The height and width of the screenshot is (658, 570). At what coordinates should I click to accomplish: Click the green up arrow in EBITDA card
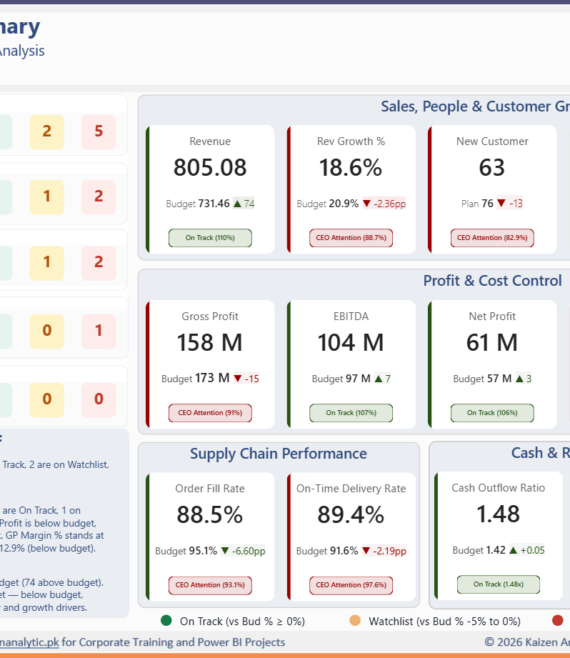(x=378, y=379)
